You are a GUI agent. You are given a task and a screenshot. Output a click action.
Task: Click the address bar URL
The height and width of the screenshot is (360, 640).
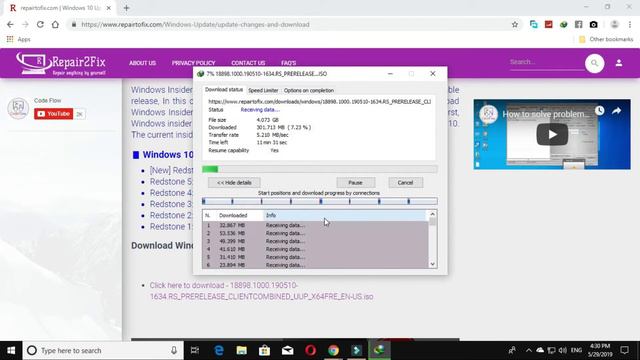click(x=195, y=24)
